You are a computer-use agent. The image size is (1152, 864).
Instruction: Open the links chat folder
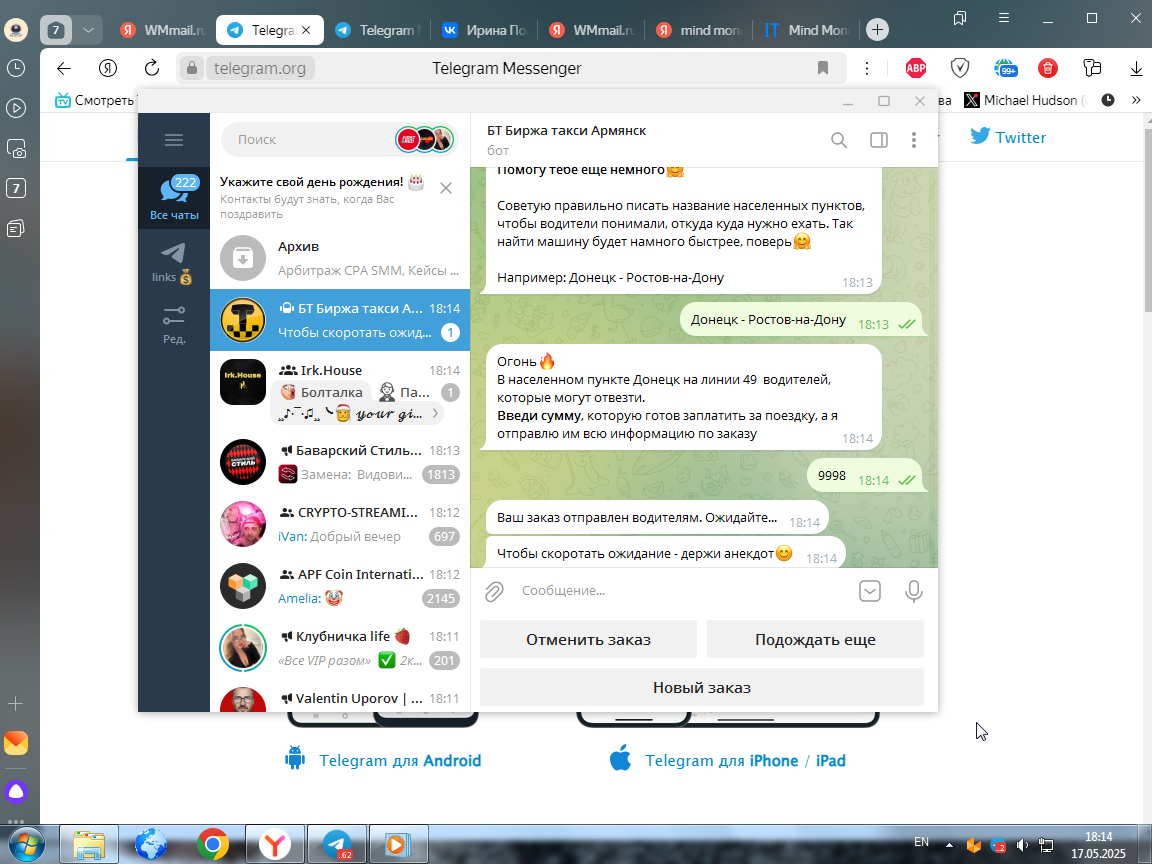click(x=174, y=263)
